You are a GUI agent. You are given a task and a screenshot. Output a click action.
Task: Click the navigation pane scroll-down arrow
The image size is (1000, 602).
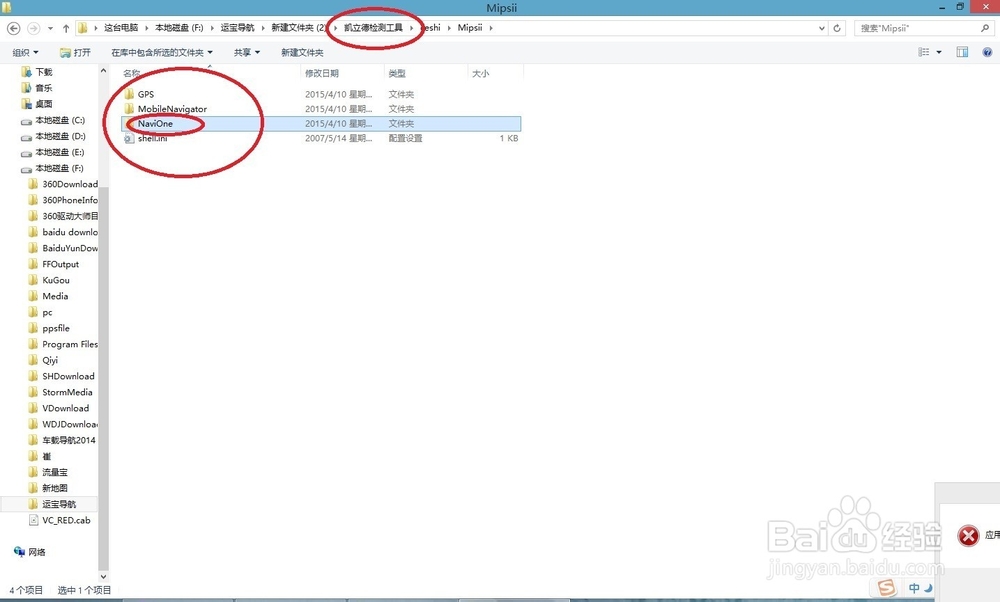coord(103,576)
